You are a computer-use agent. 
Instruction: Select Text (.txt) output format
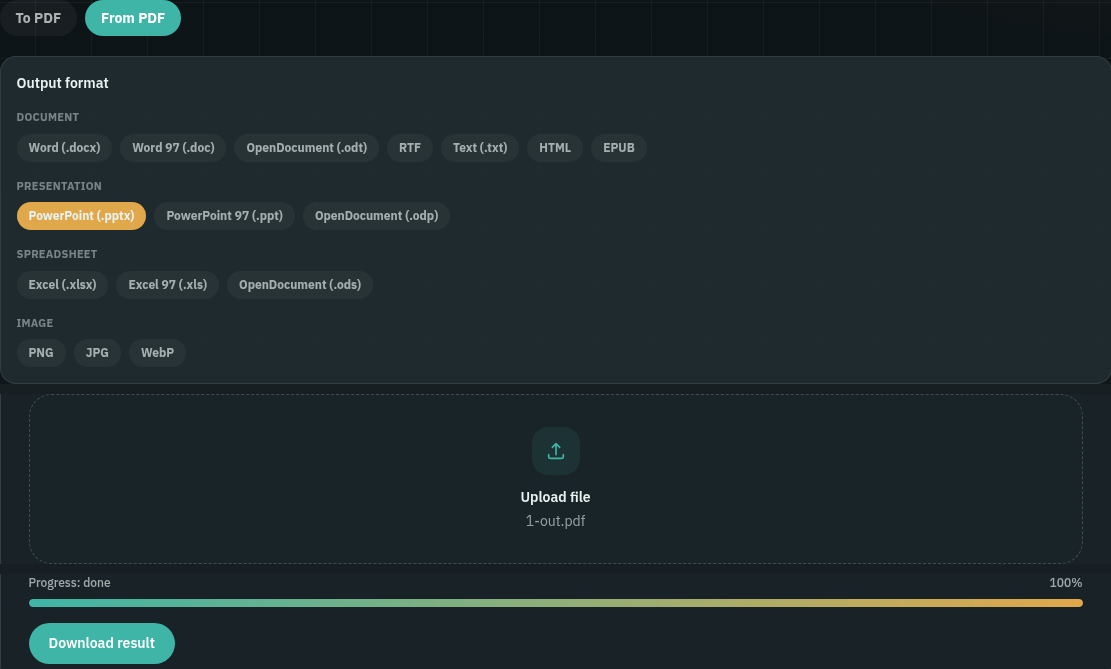pos(480,147)
